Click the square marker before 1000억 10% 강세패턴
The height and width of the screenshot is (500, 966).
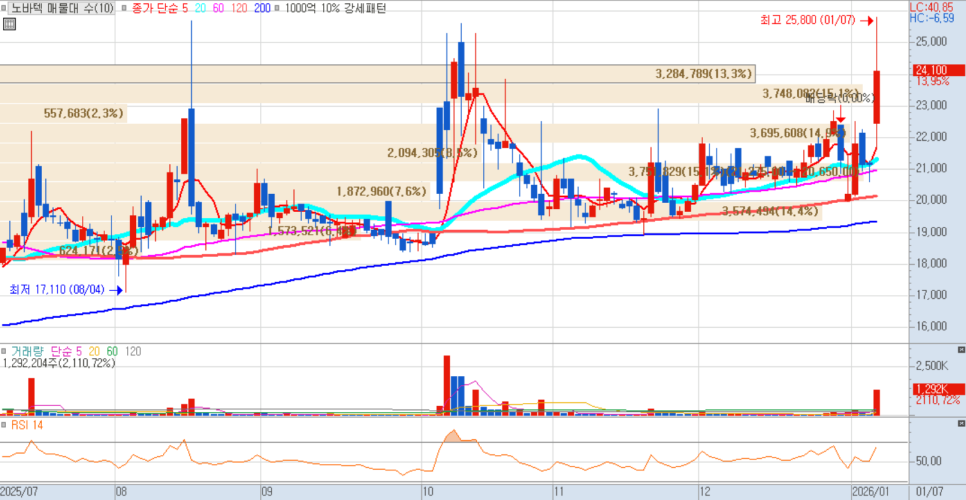[x=277, y=8]
